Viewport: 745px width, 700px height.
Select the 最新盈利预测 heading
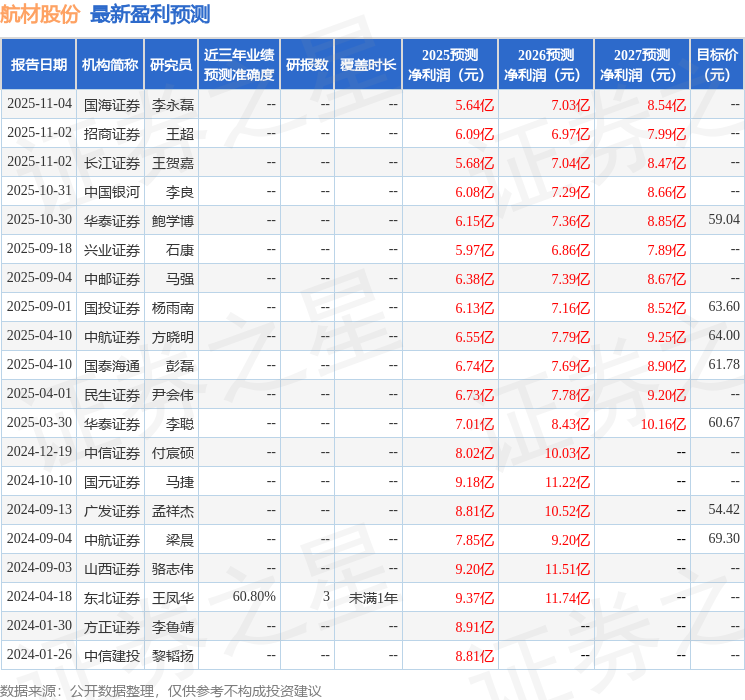150,15
